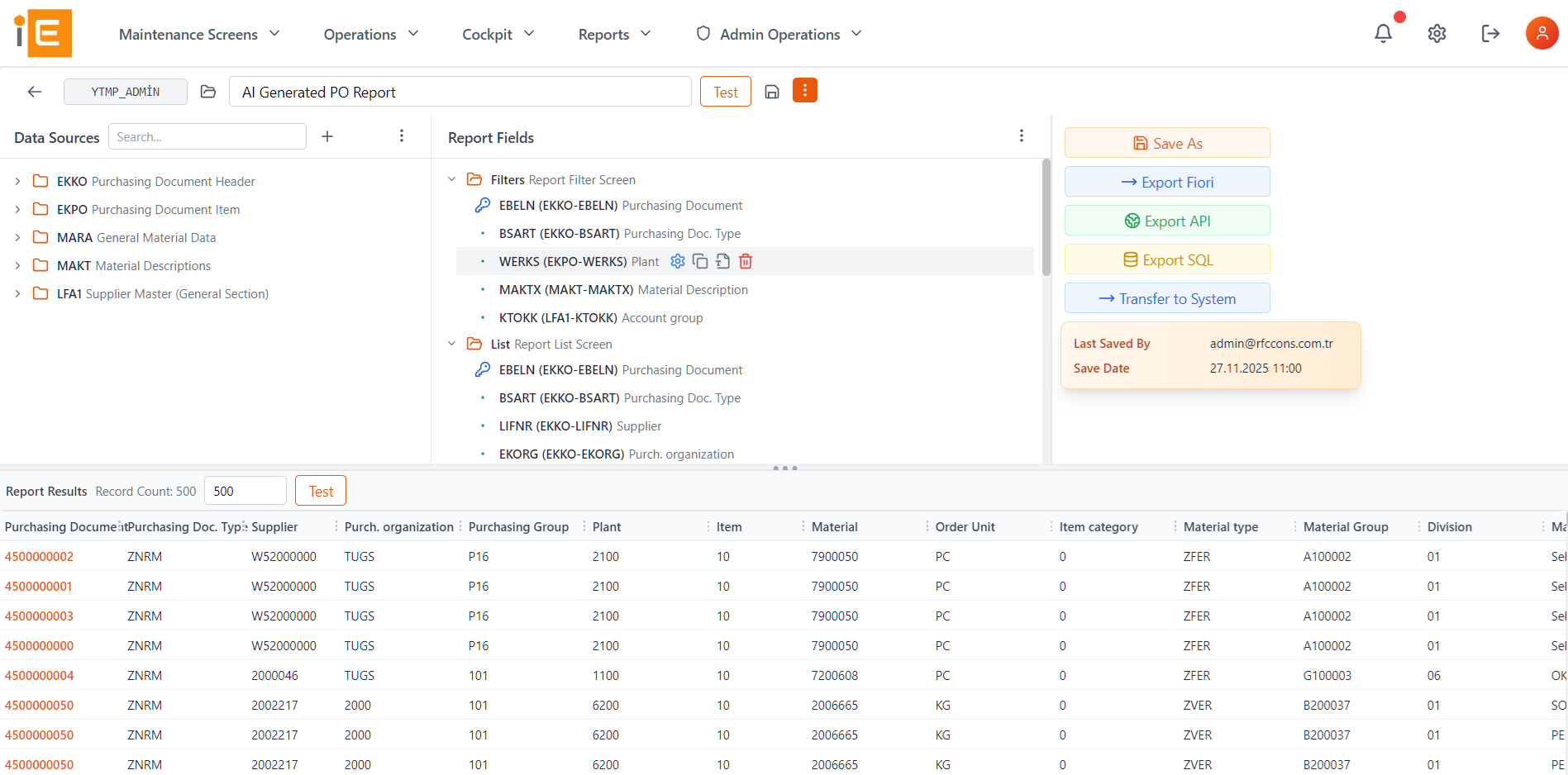Click the panel splitter dots handle

pyautogui.click(x=784, y=468)
